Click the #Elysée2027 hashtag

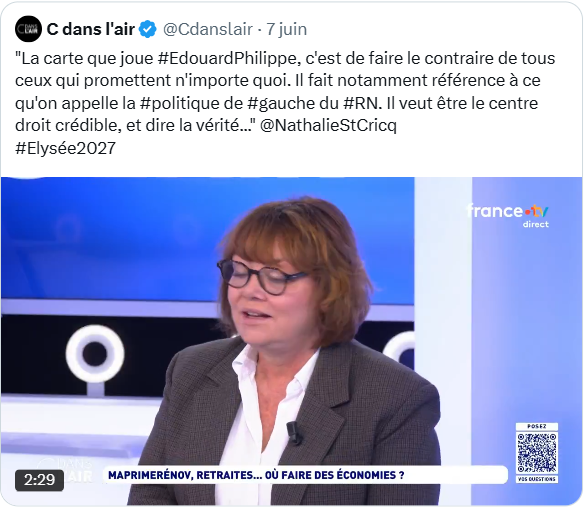point(65,148)
